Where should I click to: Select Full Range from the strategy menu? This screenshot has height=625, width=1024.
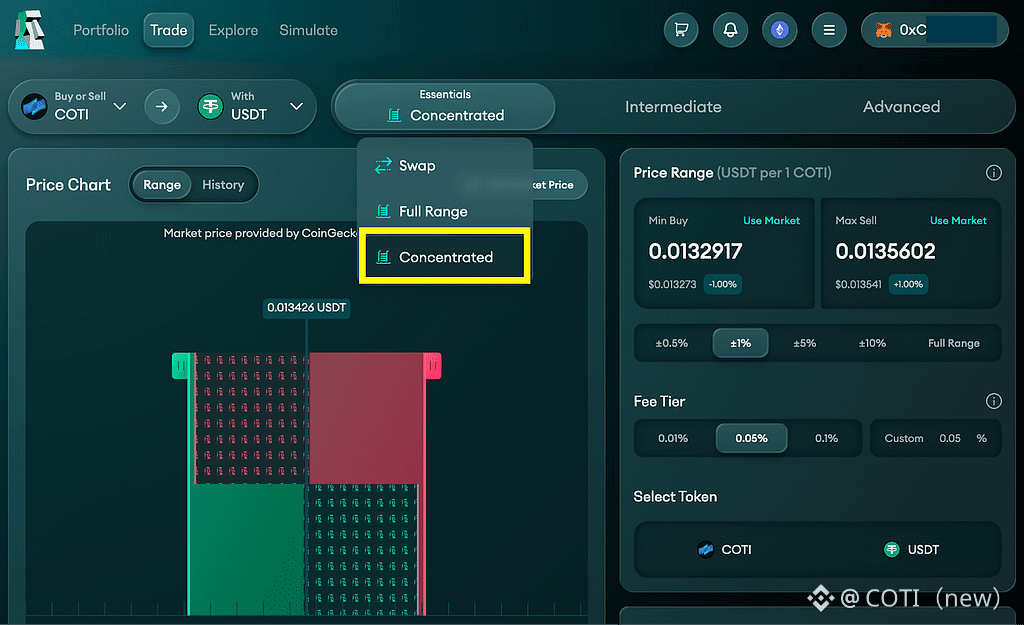(x=445, y=211)
